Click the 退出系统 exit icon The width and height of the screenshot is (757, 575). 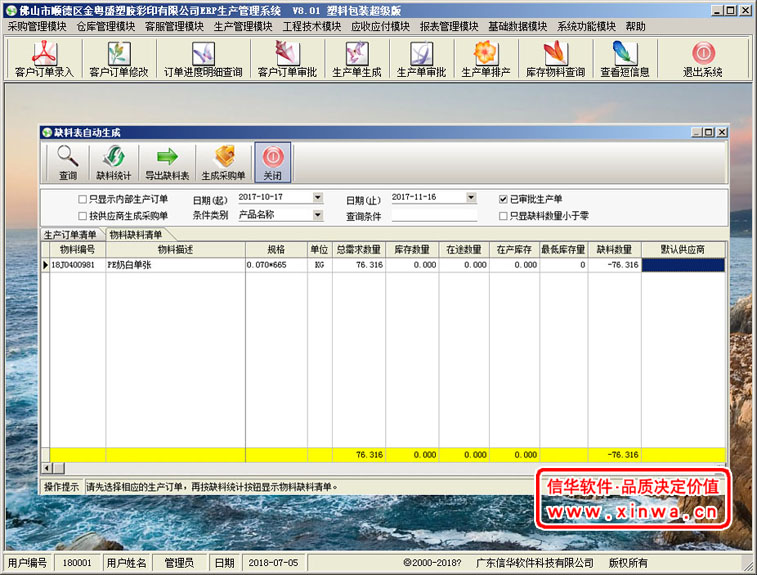pyautogui.click(x=703, y=59)
